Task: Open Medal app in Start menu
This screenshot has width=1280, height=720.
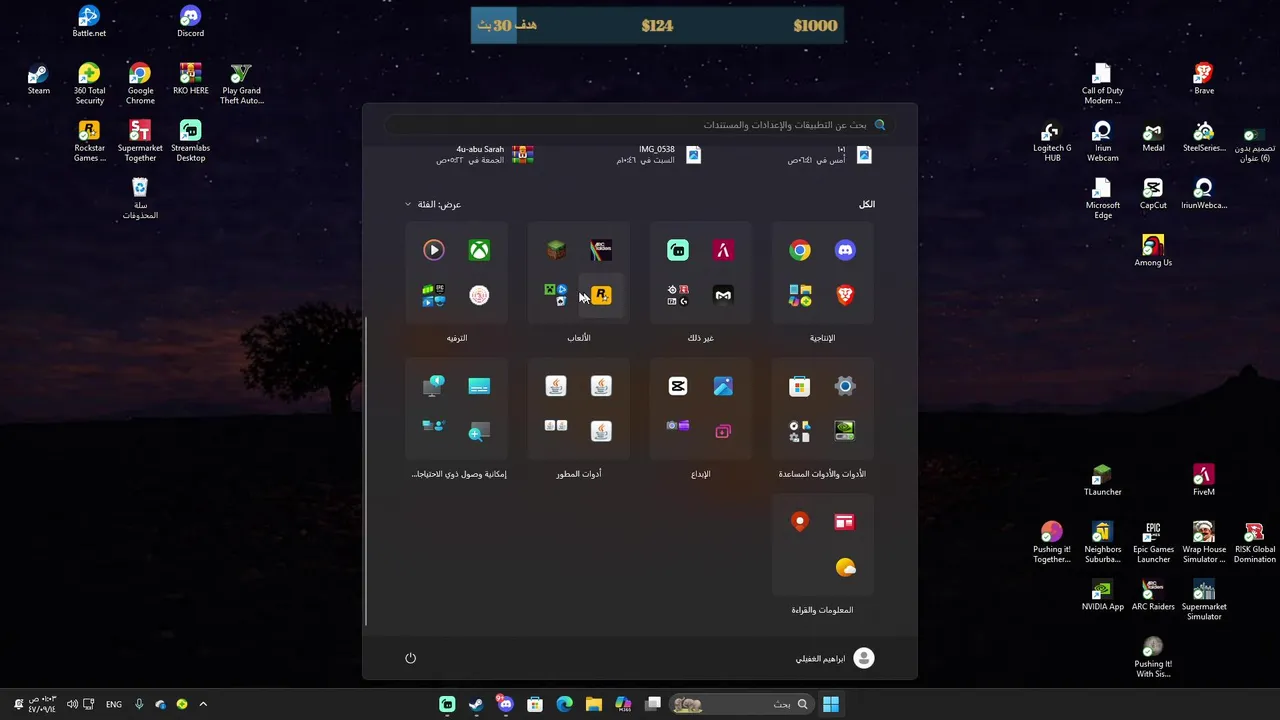Action: [x=723, y=295]
